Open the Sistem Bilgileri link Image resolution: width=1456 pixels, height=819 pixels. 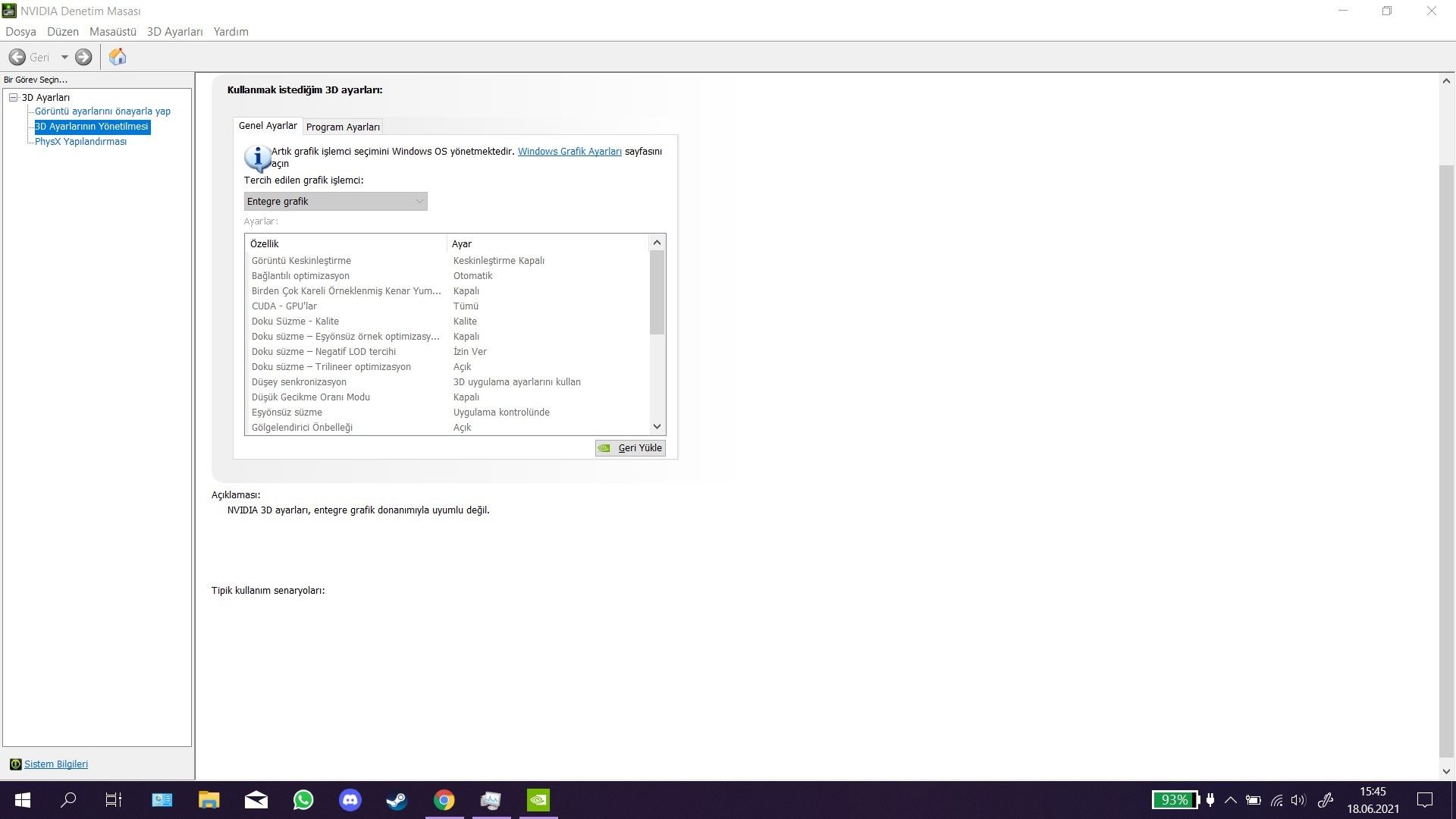(x=56, y=764)
